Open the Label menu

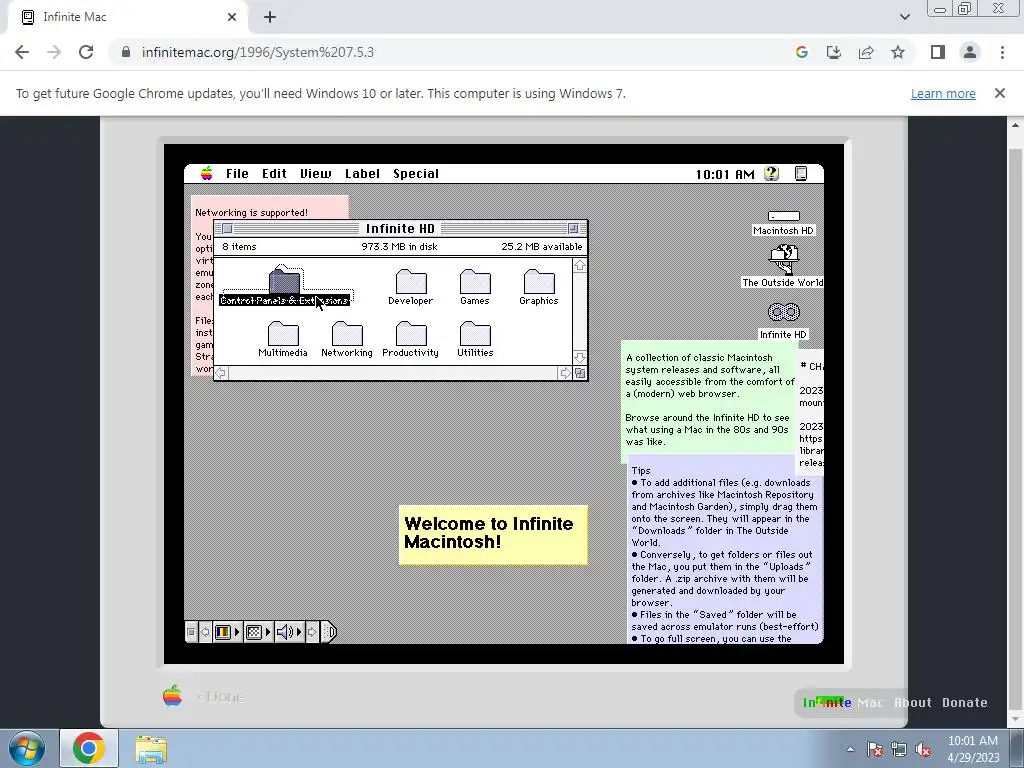(x=362, y=174)
